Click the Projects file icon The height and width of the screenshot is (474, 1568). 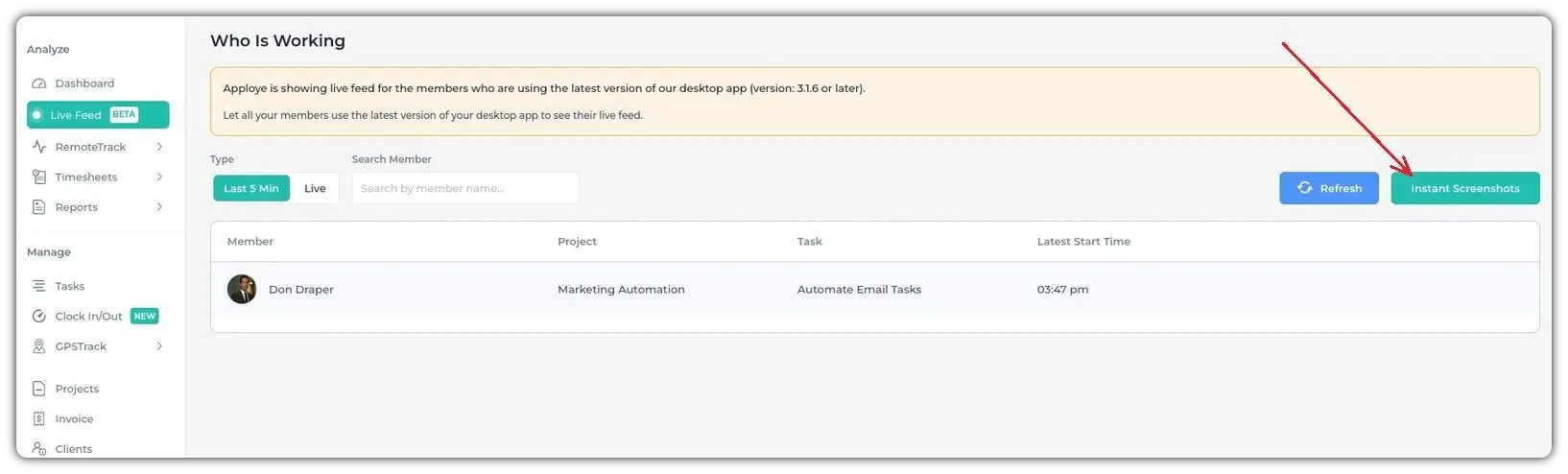(x=39, y=389)
